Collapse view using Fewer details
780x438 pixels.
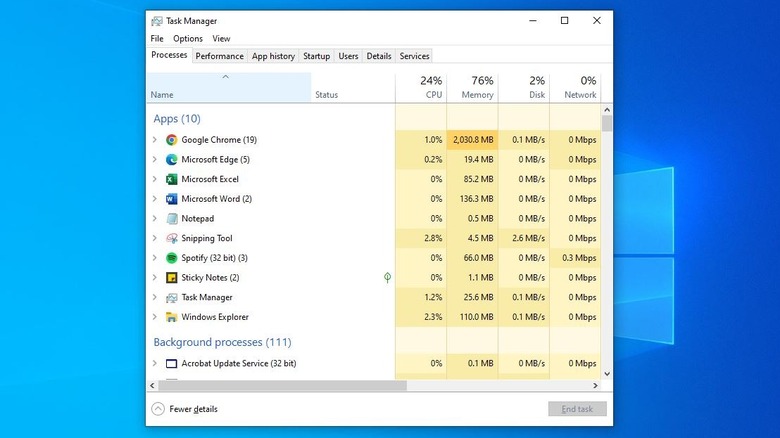pos(184,409)
